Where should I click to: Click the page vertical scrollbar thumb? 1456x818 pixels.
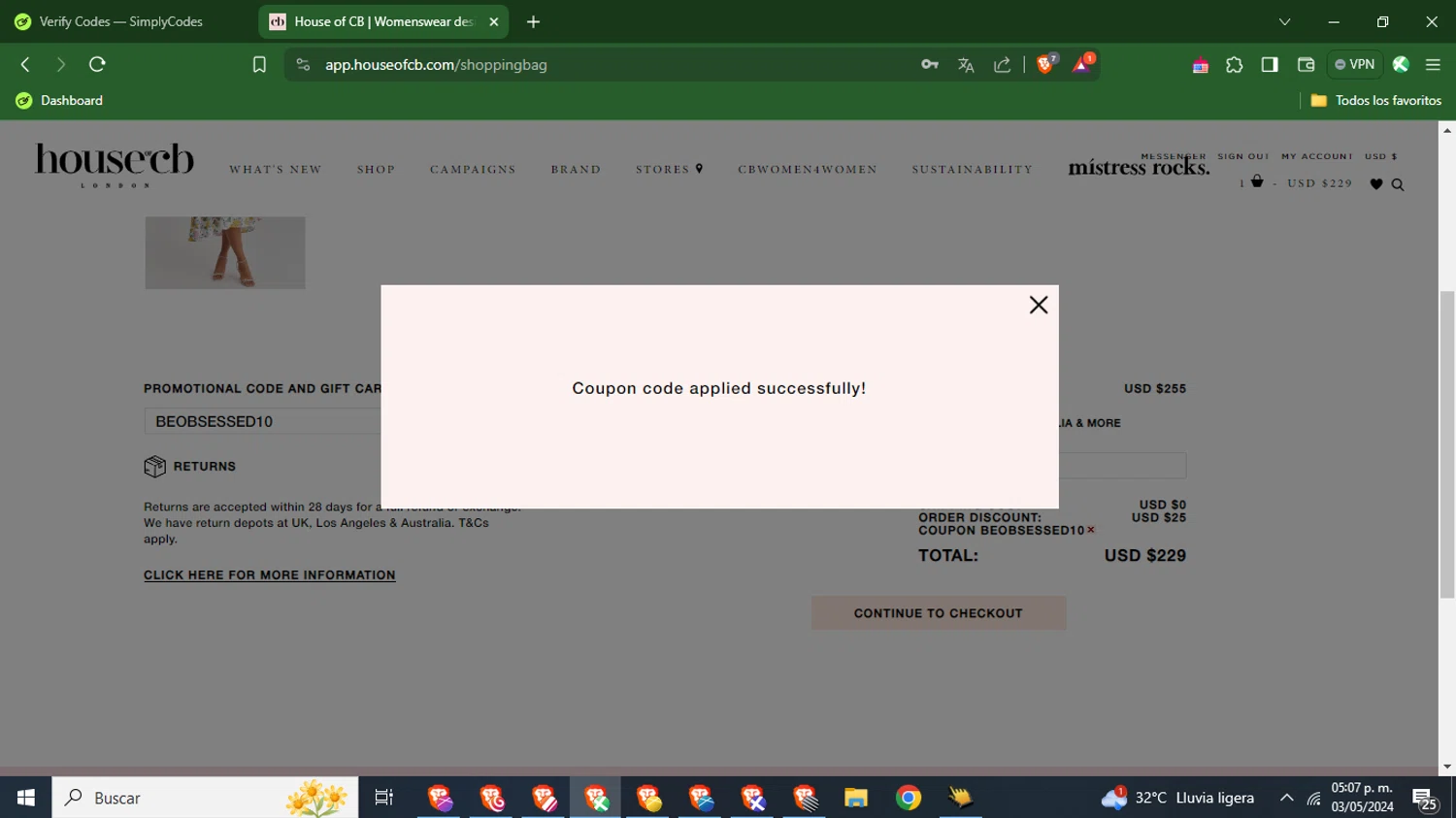(x=1447, y=444)
